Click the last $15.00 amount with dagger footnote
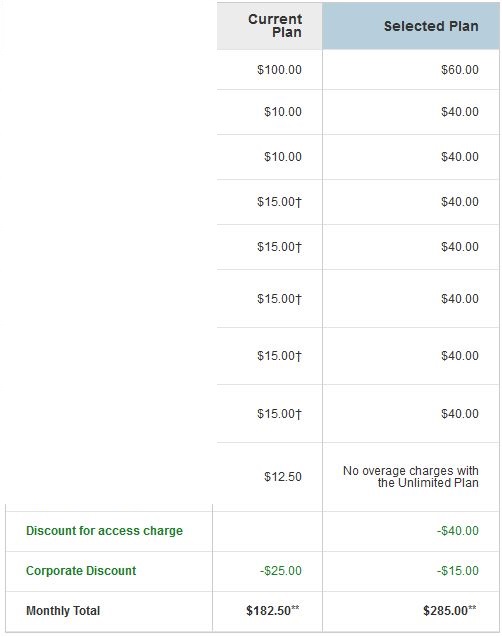The width and height of the screenshot is (502, 637). pyautogui.click(x=279, y=414)
